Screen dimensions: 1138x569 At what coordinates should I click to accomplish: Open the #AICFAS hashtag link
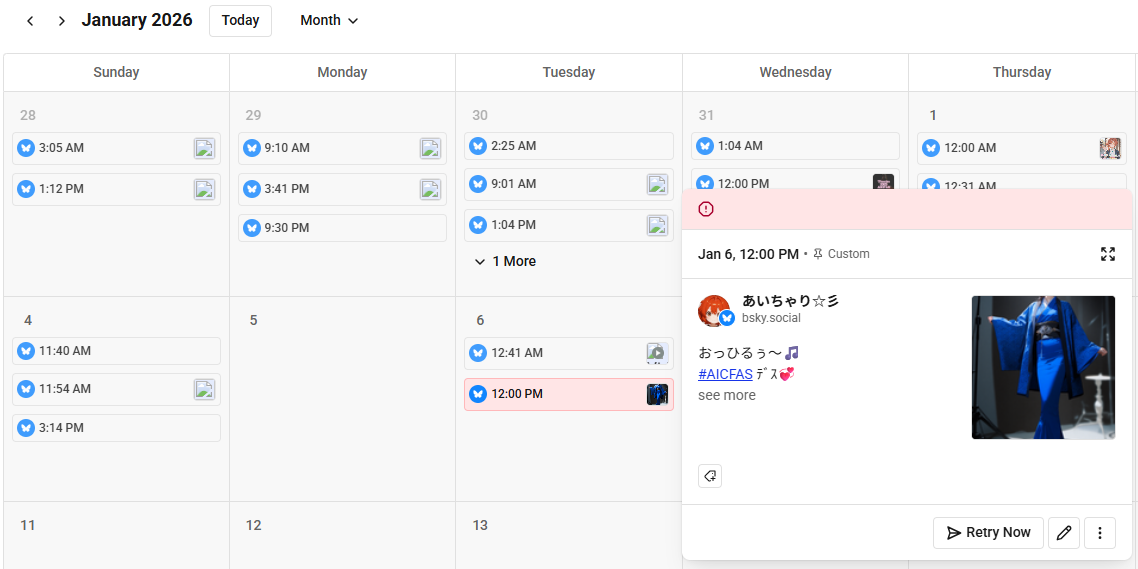[x=725, y=374]
